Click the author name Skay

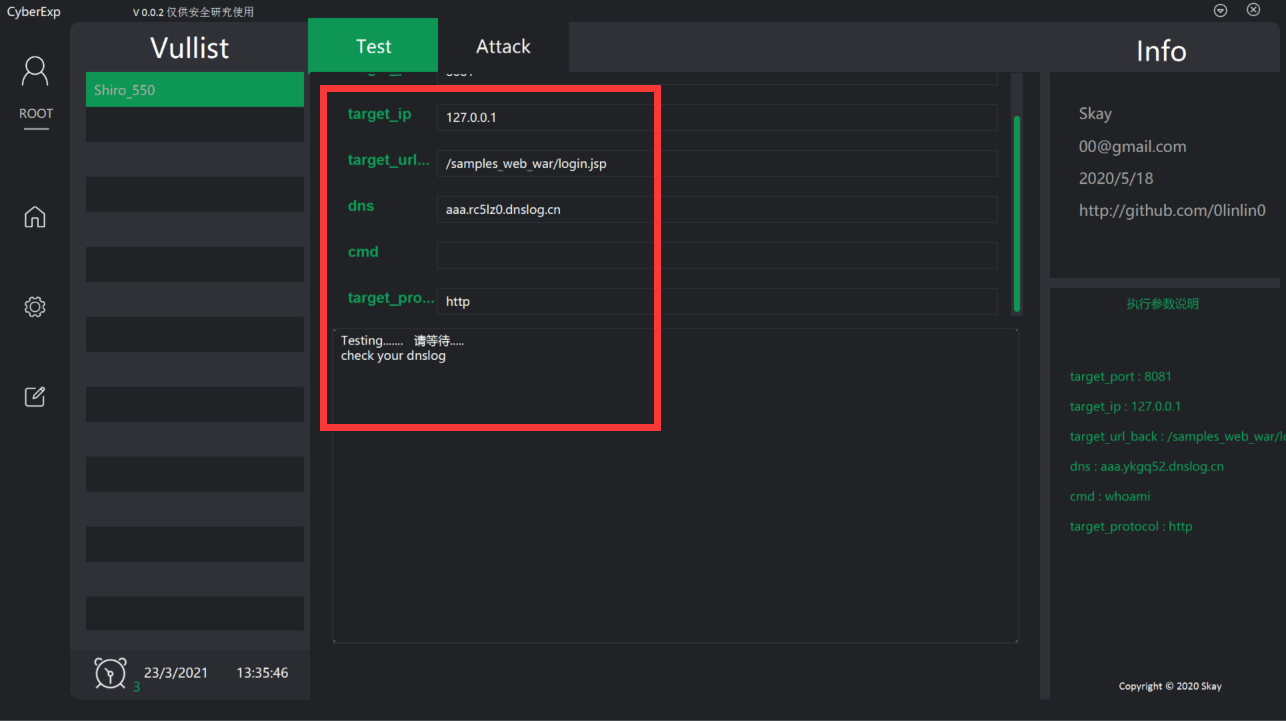(x=1095, y=114)
